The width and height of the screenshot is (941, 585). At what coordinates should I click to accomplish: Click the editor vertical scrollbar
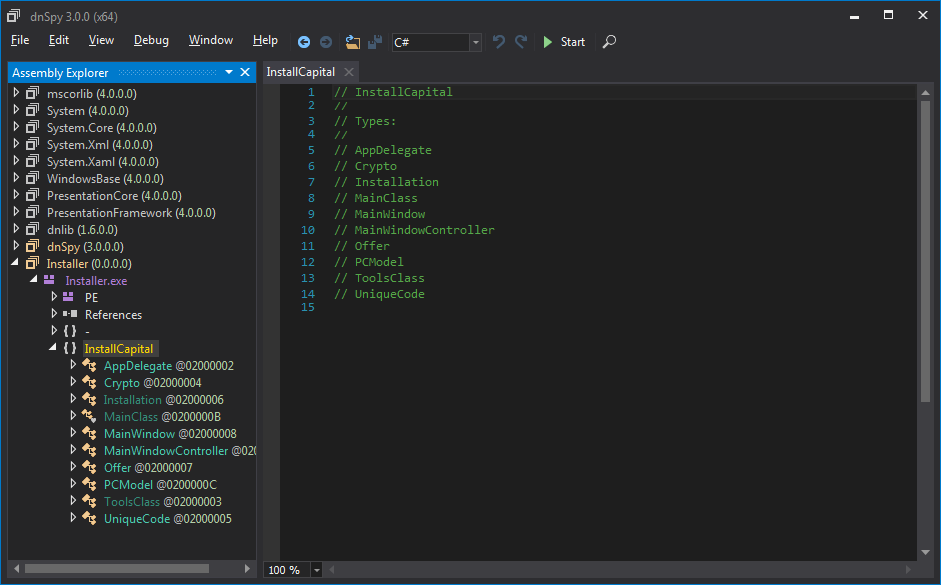(x=925, y=250)
